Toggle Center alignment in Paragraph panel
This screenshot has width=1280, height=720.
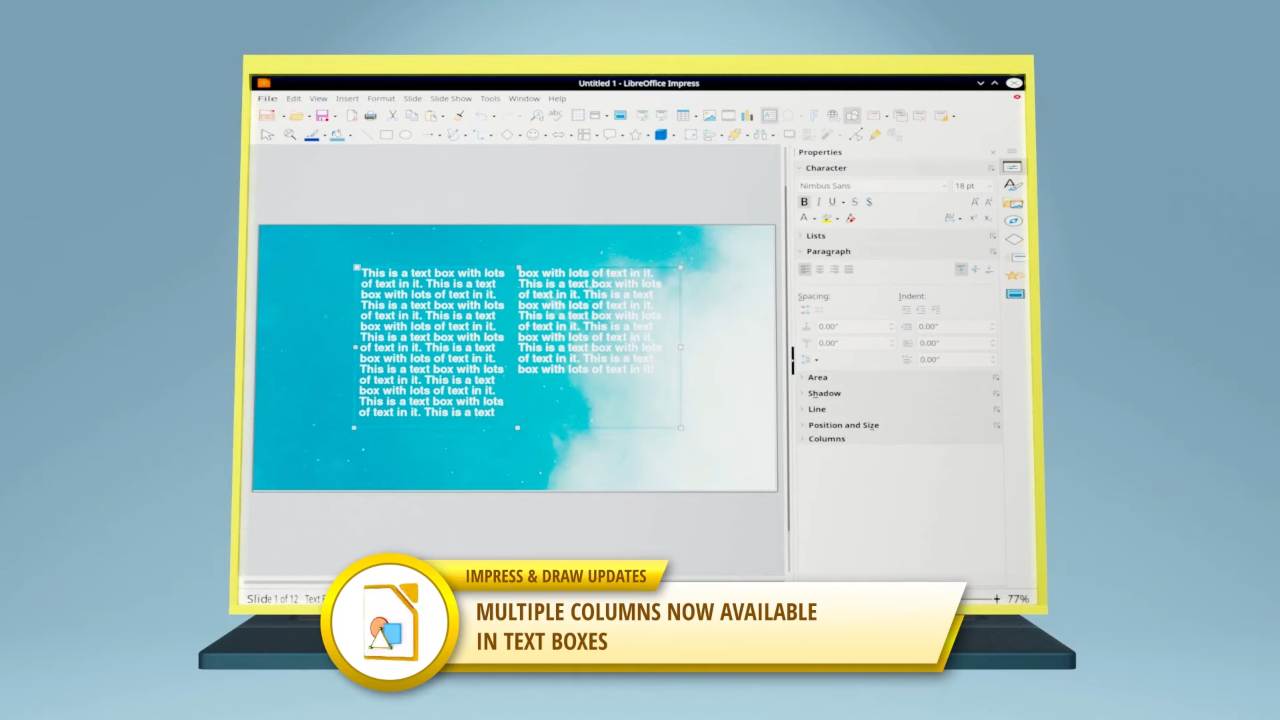820,269
